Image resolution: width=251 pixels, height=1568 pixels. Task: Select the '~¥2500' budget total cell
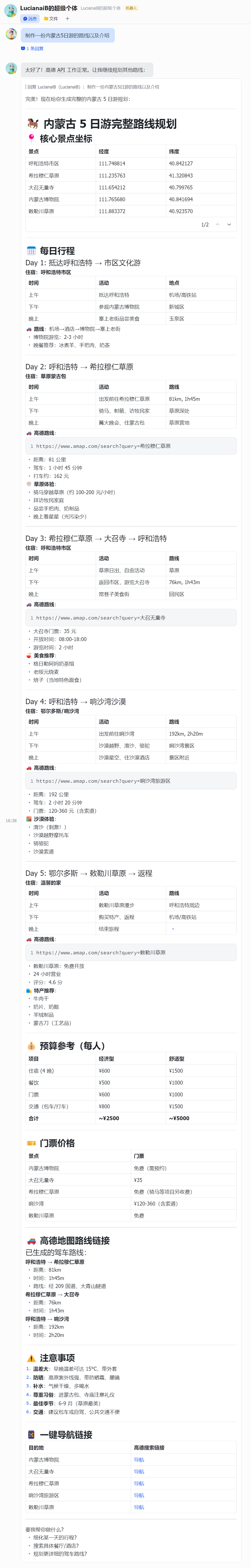coord(131,1118)
